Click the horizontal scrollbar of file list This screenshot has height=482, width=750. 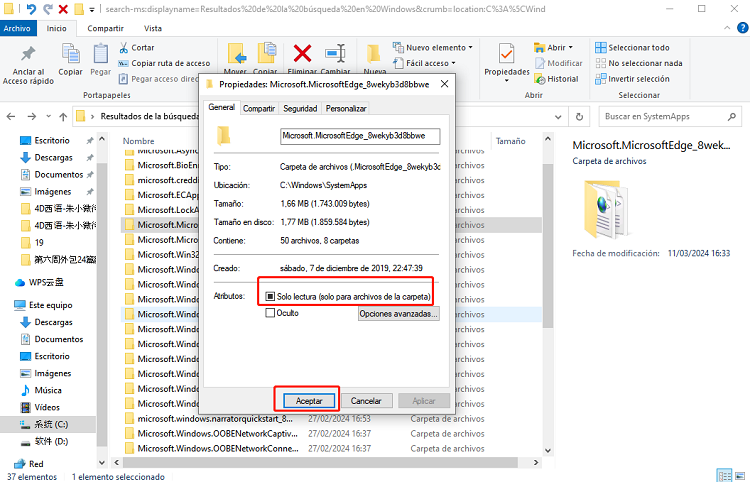[x=320, y=462]
